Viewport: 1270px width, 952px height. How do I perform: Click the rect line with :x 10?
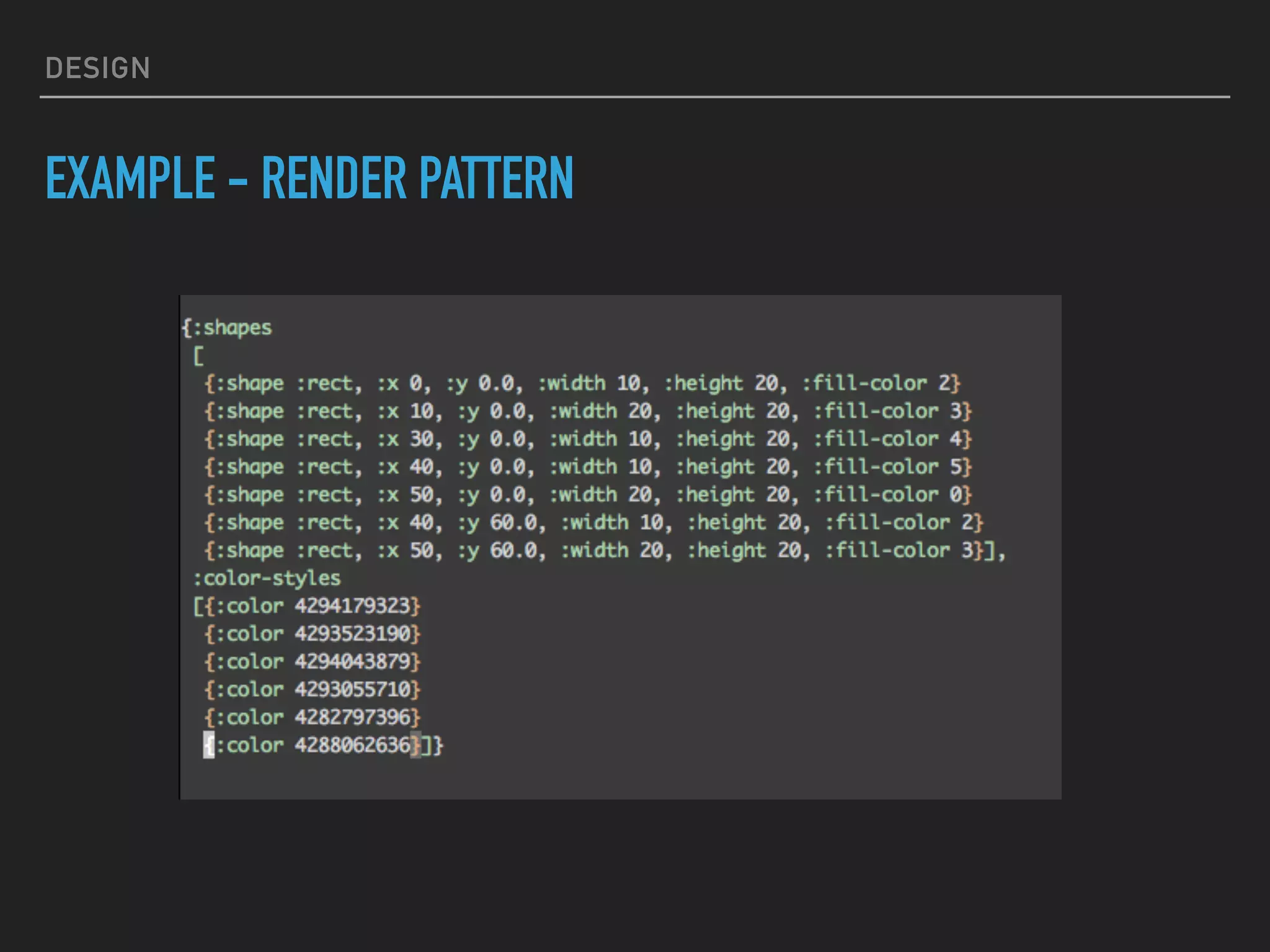(588, 412)
